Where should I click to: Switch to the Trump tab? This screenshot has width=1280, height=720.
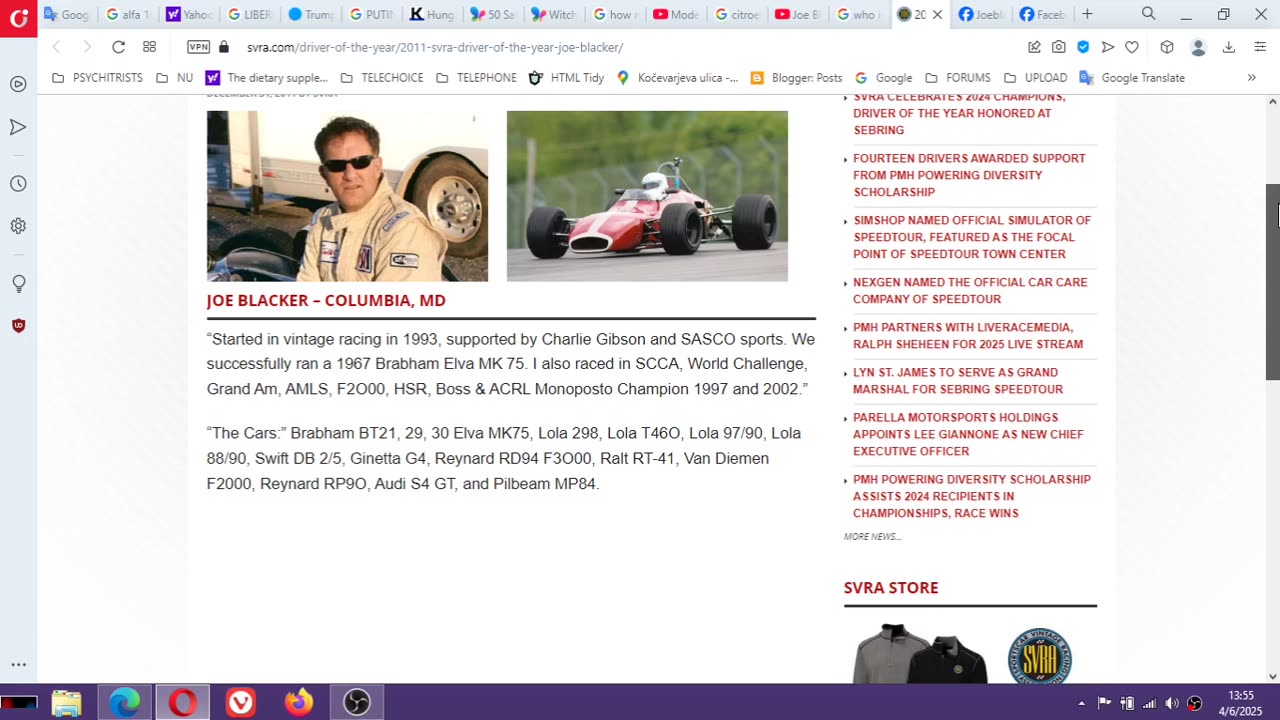click(310, 14)
